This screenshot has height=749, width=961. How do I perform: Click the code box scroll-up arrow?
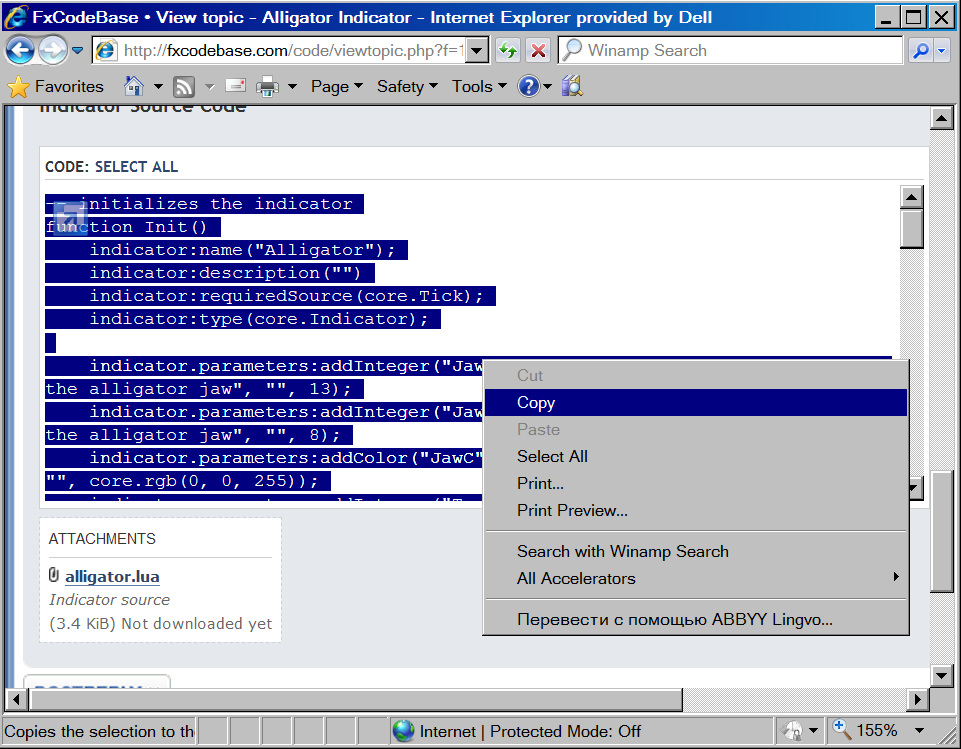[911, 197]
